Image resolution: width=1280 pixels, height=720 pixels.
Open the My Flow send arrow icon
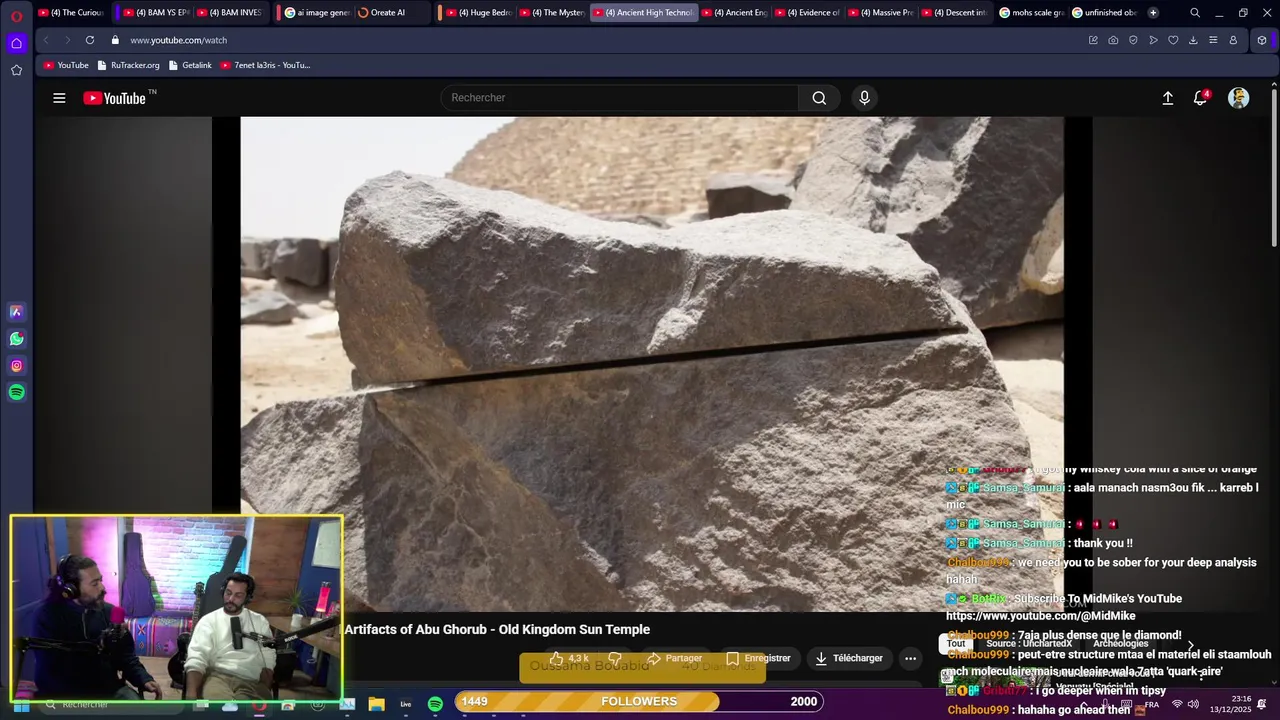point(1153,40)
